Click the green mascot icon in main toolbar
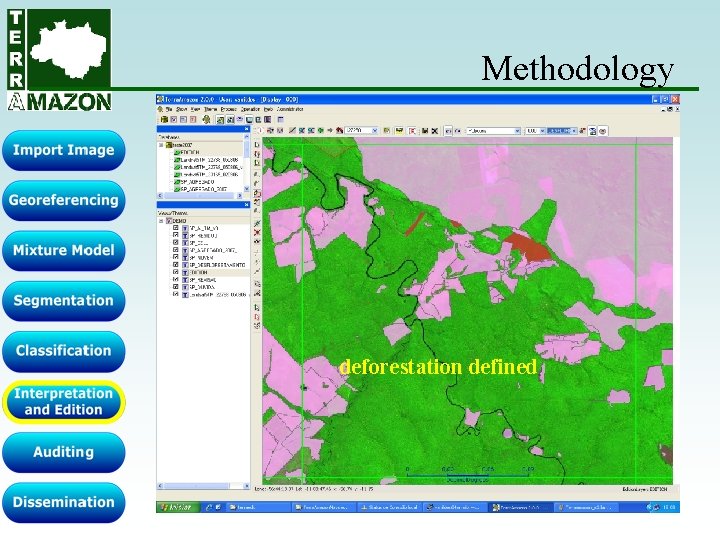 click(207, 119)
